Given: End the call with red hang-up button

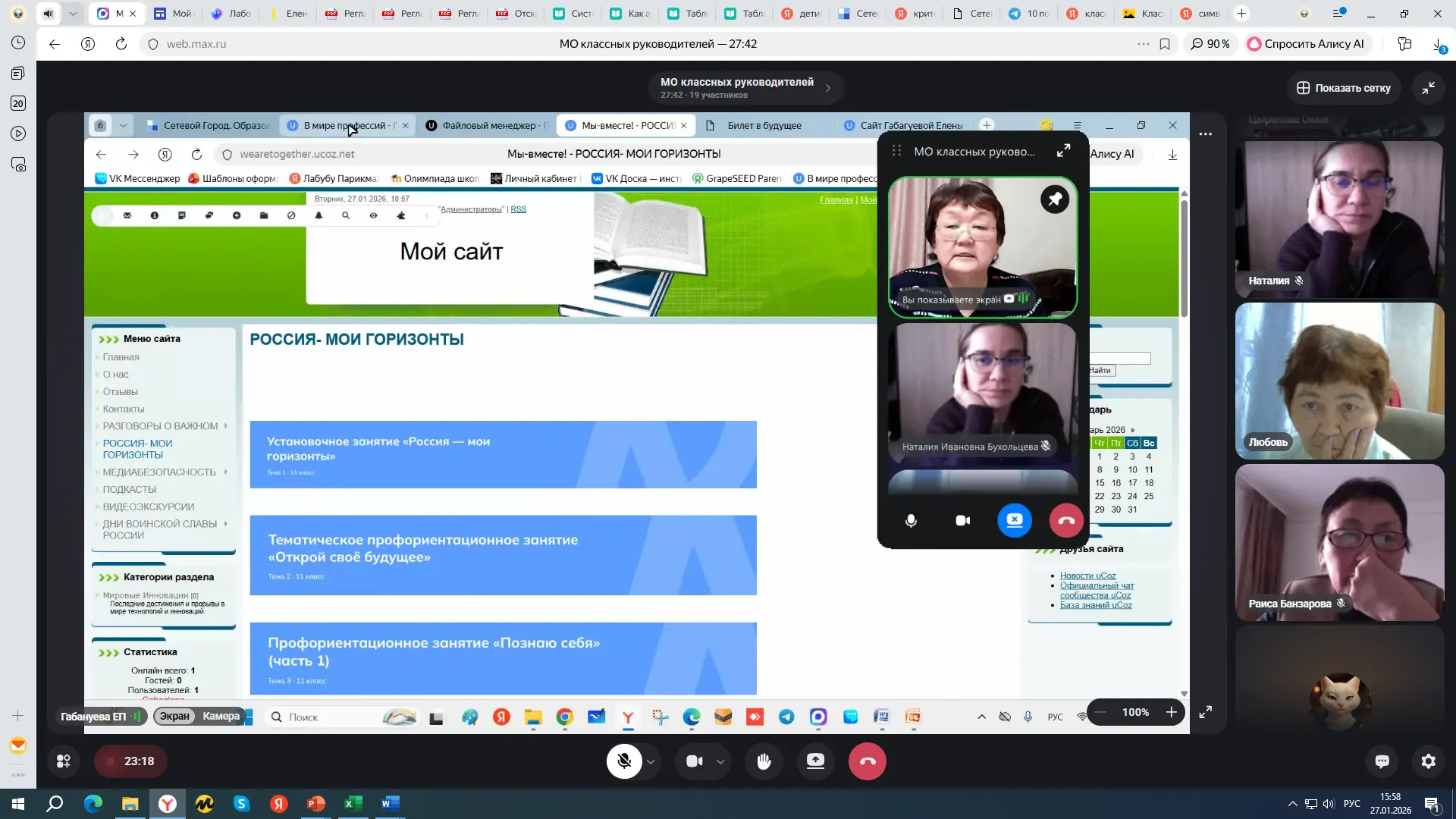Looking at the screenshot, I should point(868,761).
